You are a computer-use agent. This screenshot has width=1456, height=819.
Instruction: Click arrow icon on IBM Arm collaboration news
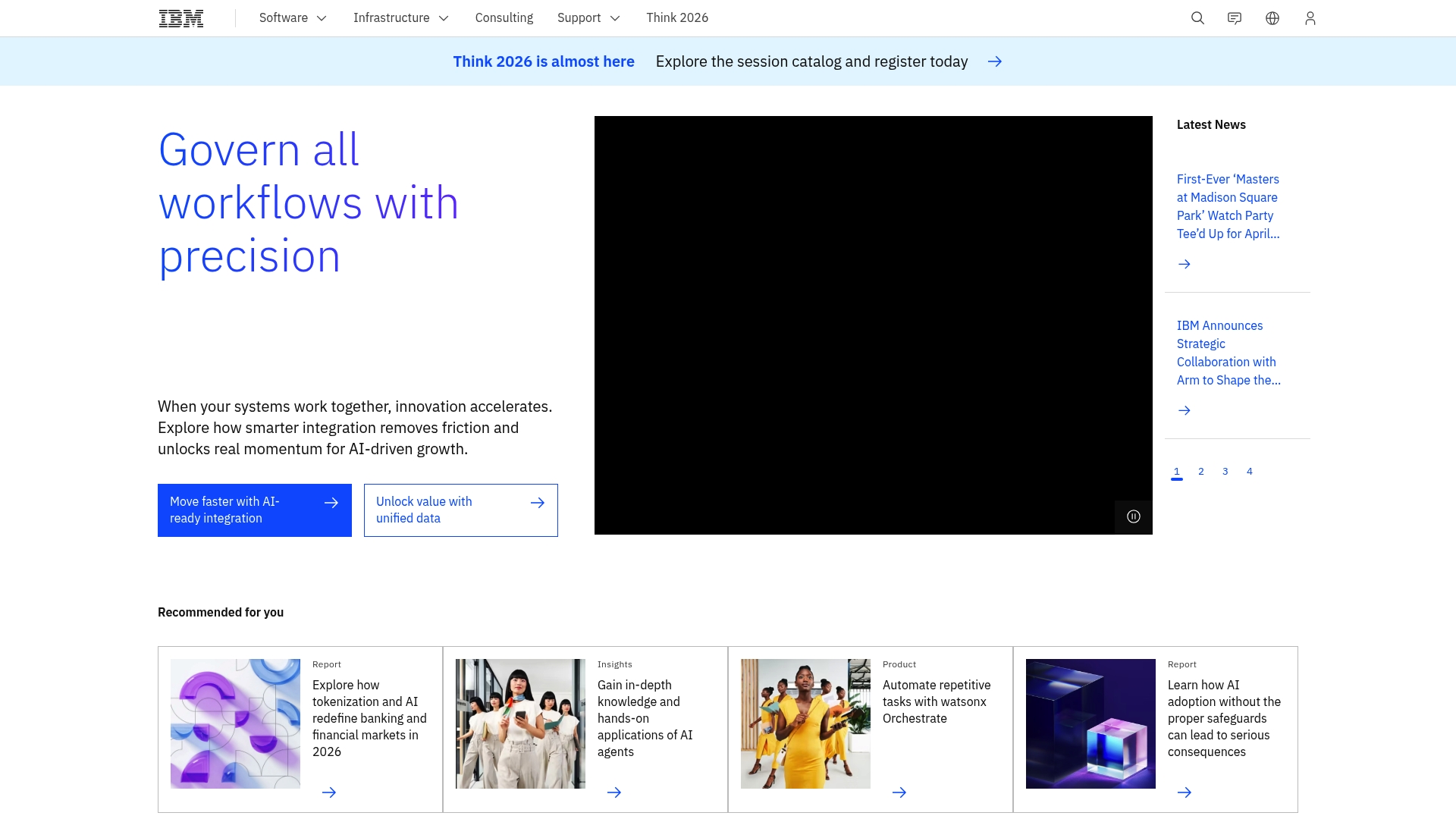(1185, 410)
